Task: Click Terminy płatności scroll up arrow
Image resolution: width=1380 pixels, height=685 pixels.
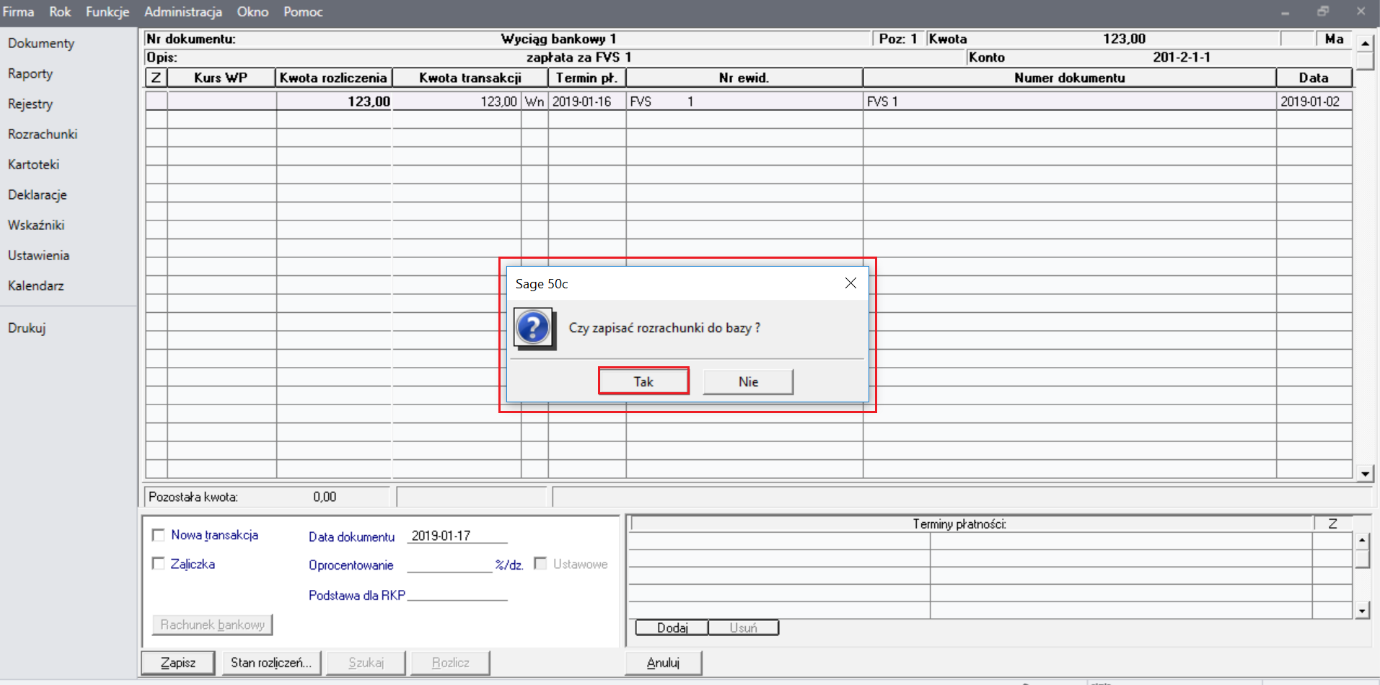Action: coord(1361,541)
